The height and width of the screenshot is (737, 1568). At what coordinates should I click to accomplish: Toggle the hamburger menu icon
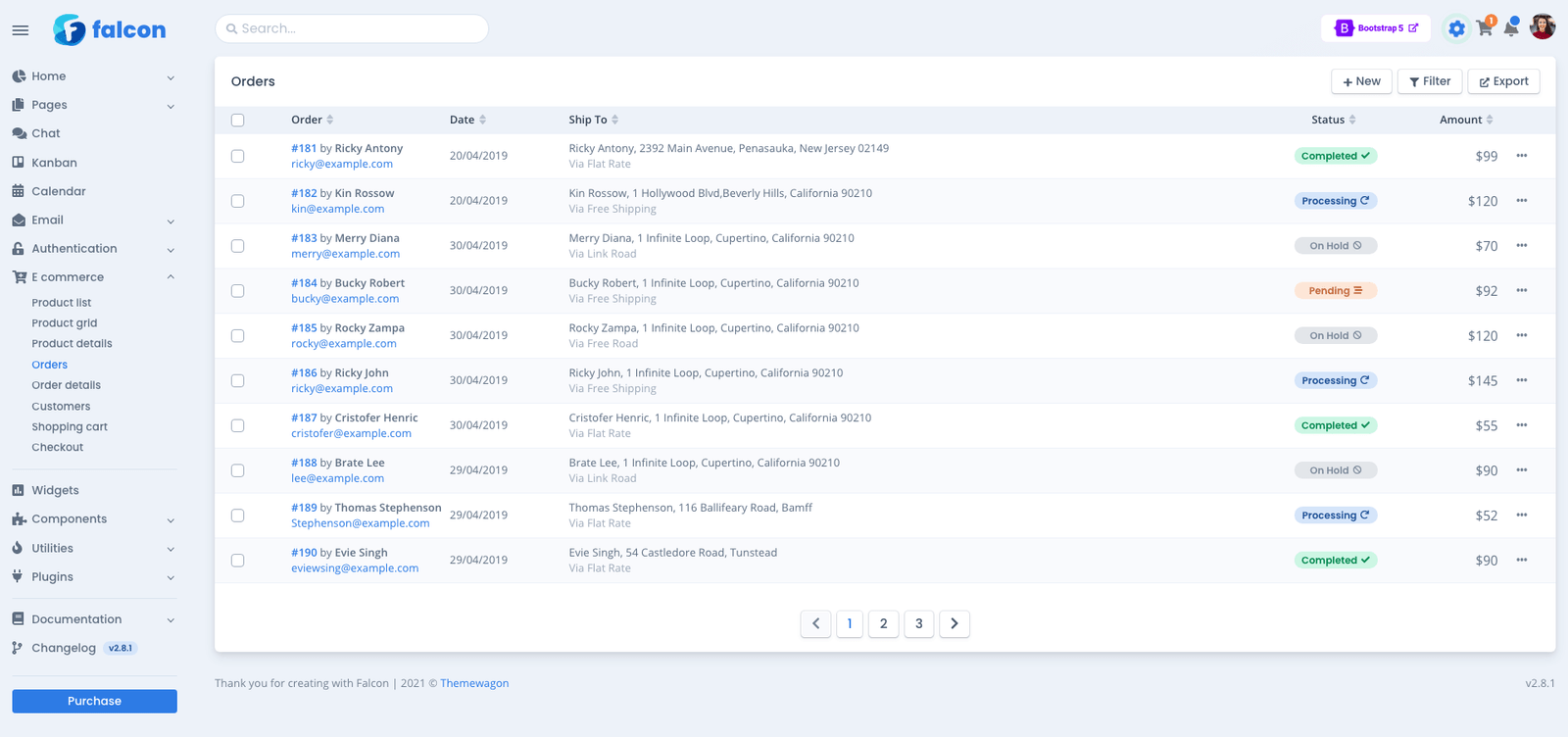[x=21, y=30]
